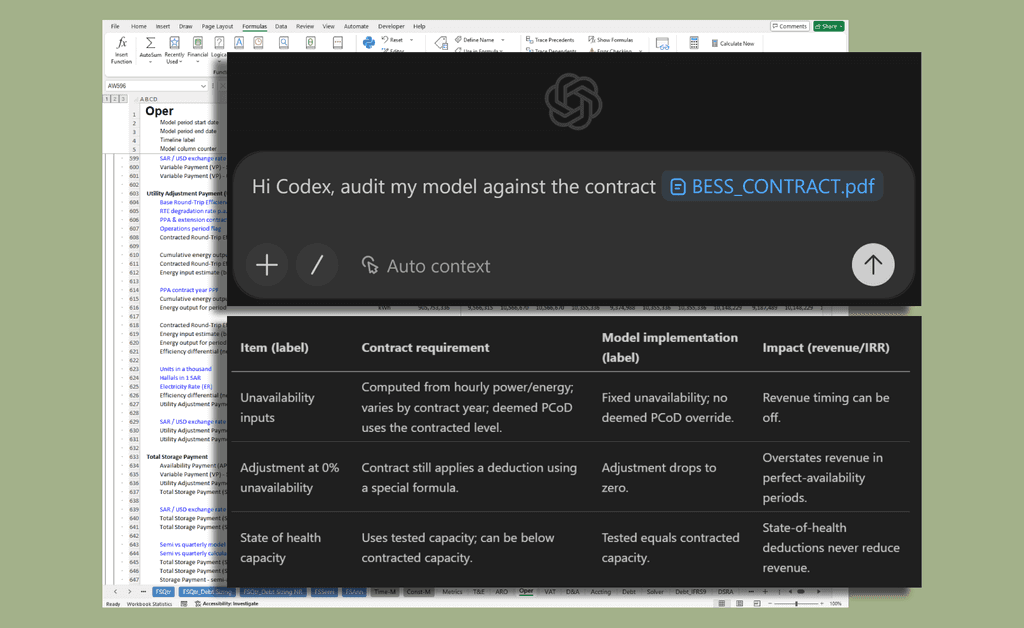Click the zoom in plus button
Screen dimensions: 1024x628
pos(822,604)
